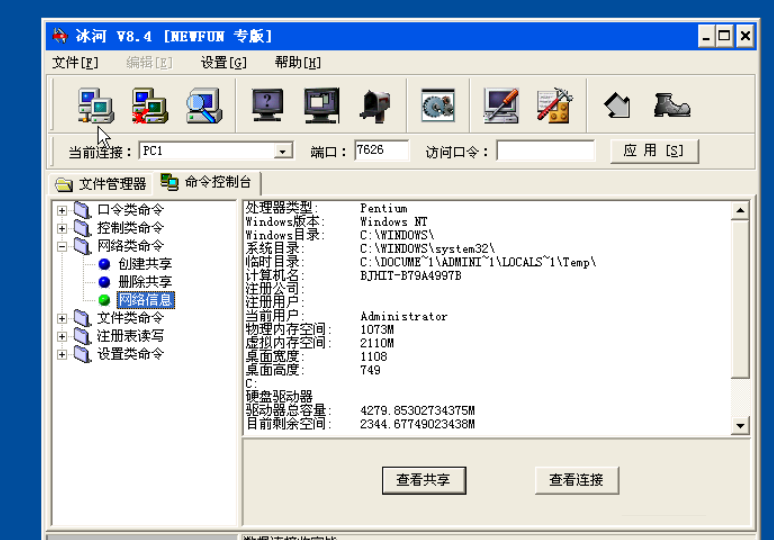Expand the 注册表读写 tree node
Screen dimensions: 774x540
[x=62, y=337]
